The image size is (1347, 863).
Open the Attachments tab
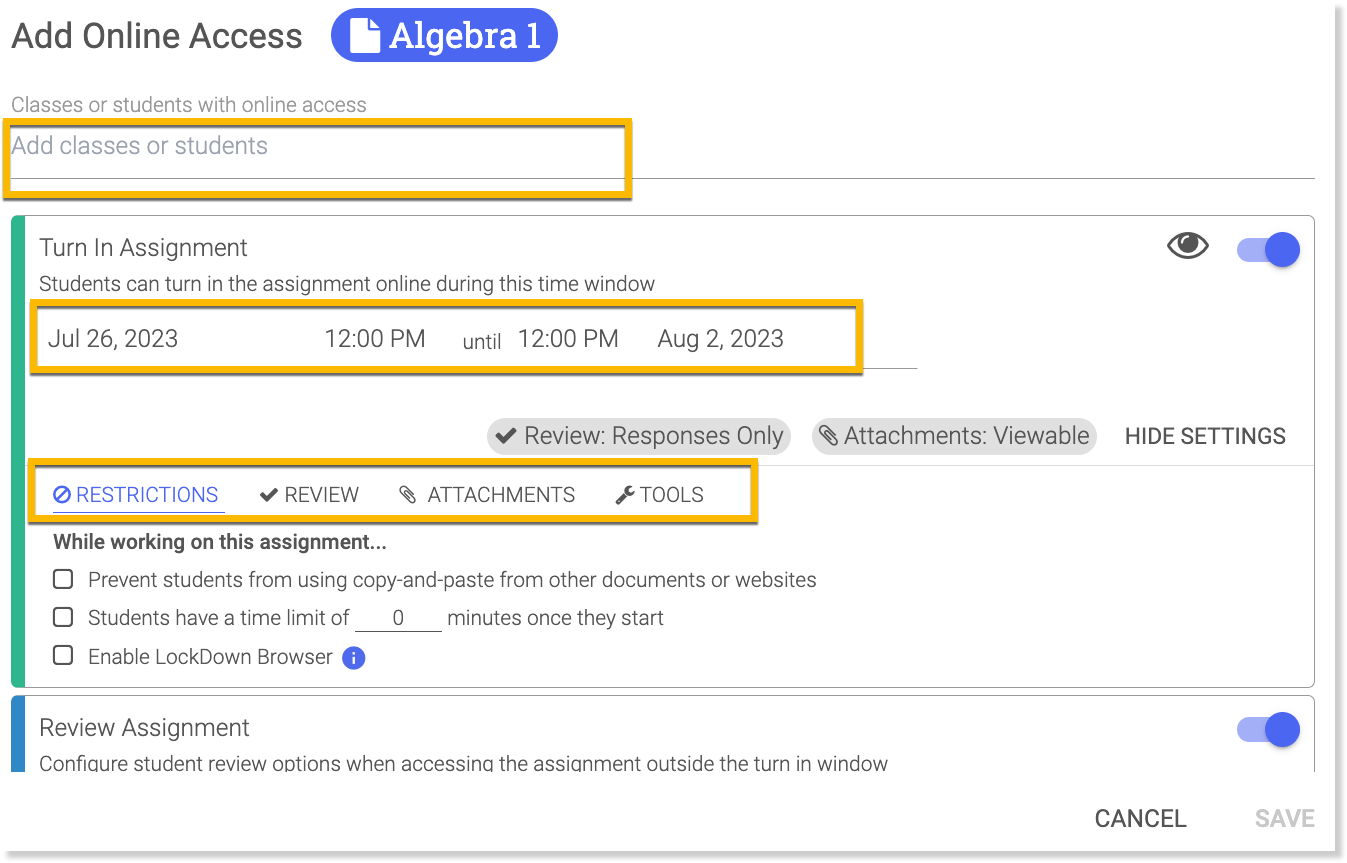click(x=487, y=495)
